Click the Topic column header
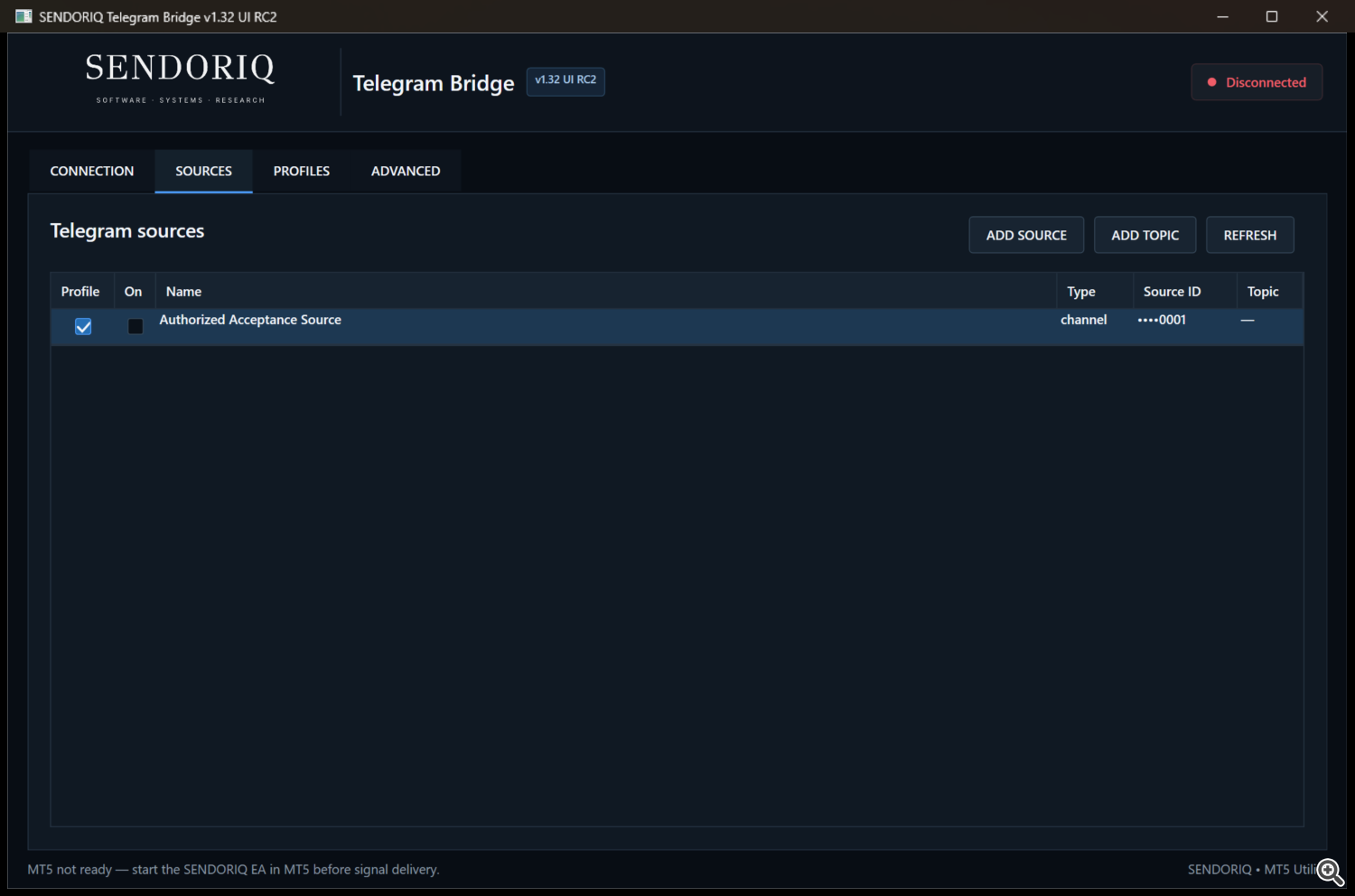This screenshot has height=896, width=1355. [x=1270, y=292]
